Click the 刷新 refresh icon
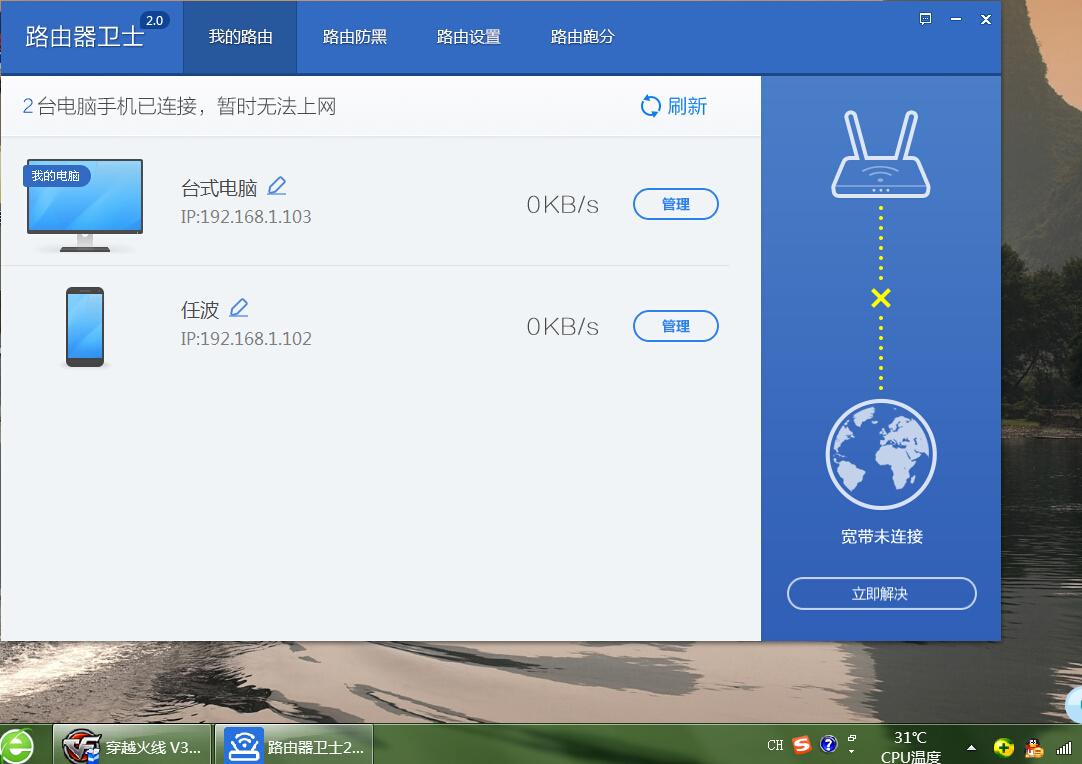The width and height of the screenshot is (1082, 764). coord(650,105)
